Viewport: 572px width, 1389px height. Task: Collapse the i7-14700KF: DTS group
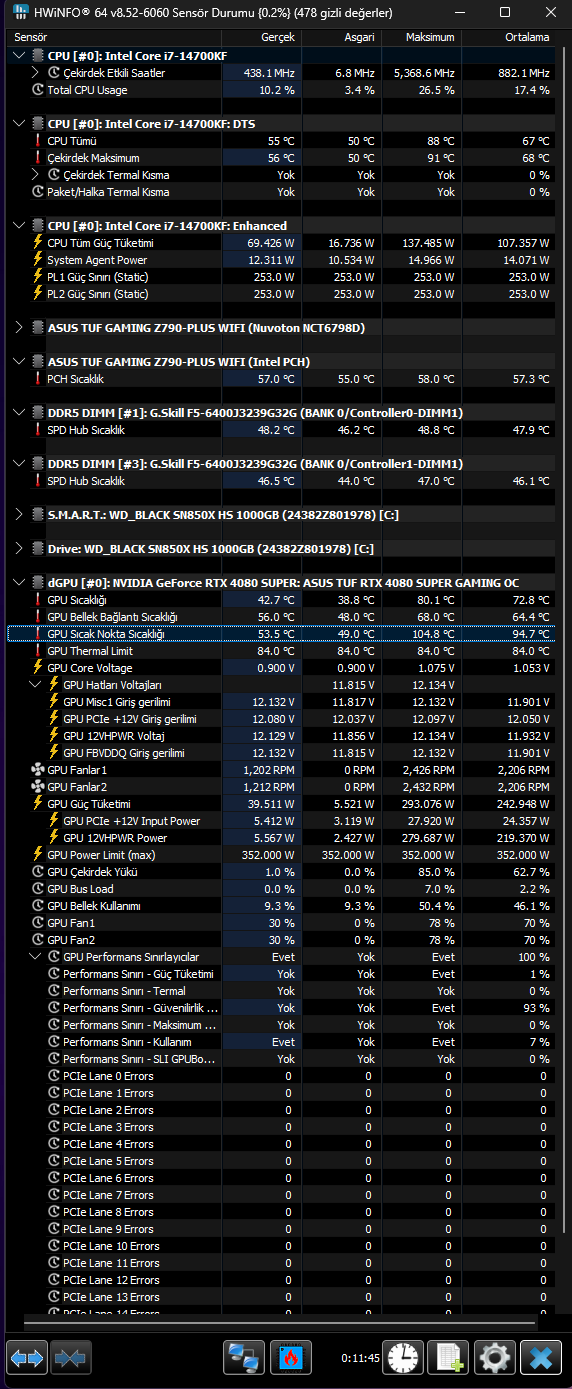coord(21,124)
